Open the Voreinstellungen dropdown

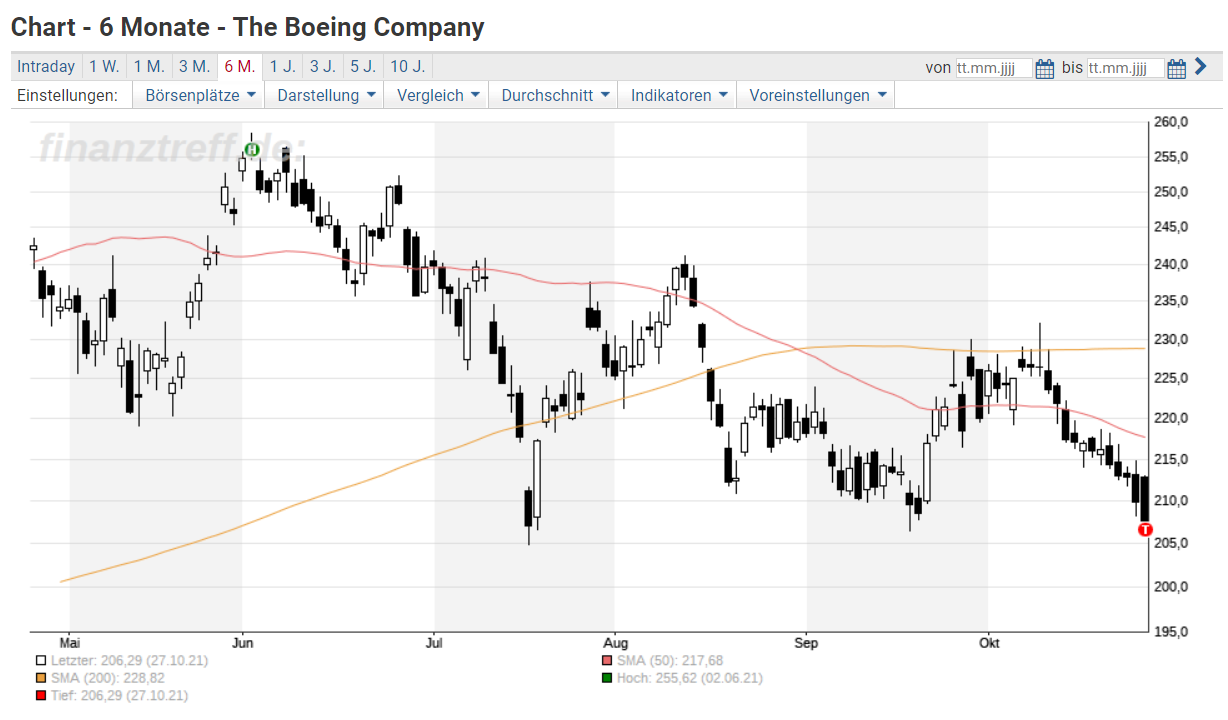click(x=817, y=96)
